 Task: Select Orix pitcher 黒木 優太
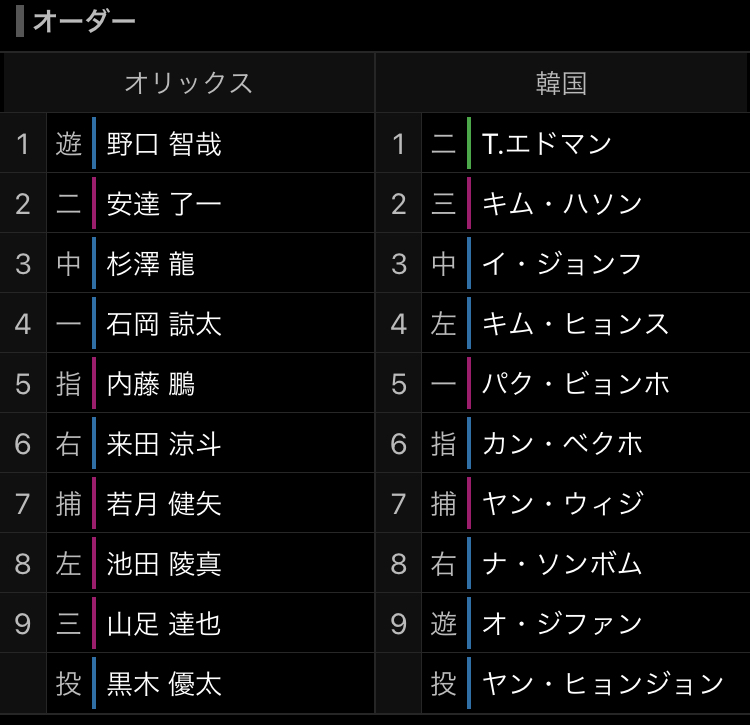tap(164, 683)
